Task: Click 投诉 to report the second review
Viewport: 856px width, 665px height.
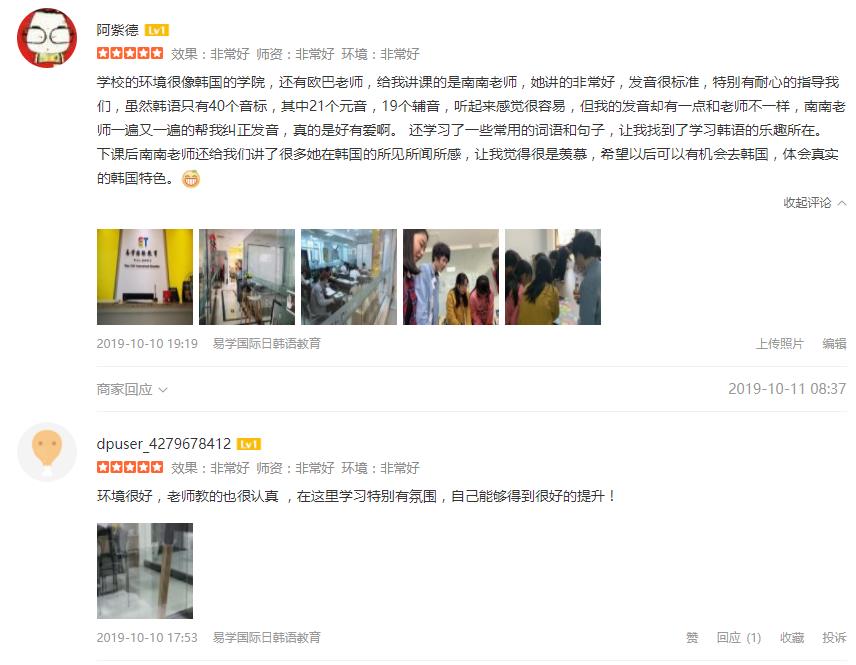Action: point(834,637)
